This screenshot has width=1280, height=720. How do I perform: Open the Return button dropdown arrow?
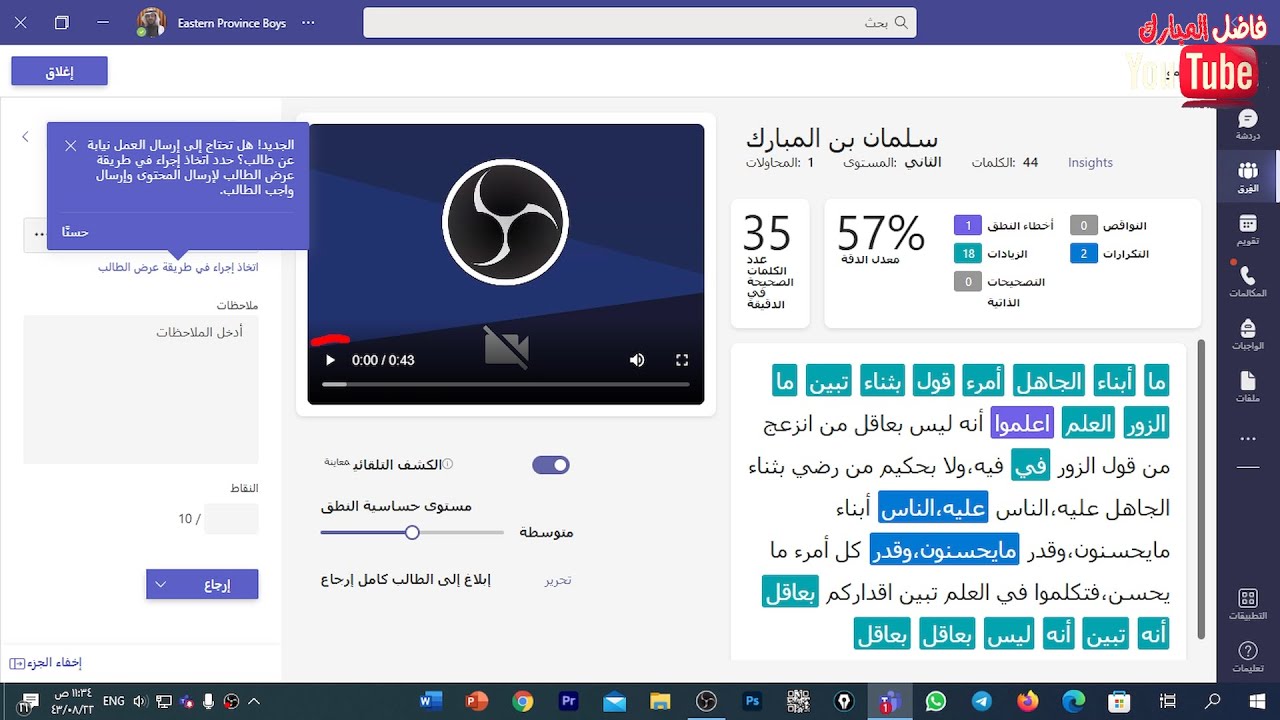[160, 585]
